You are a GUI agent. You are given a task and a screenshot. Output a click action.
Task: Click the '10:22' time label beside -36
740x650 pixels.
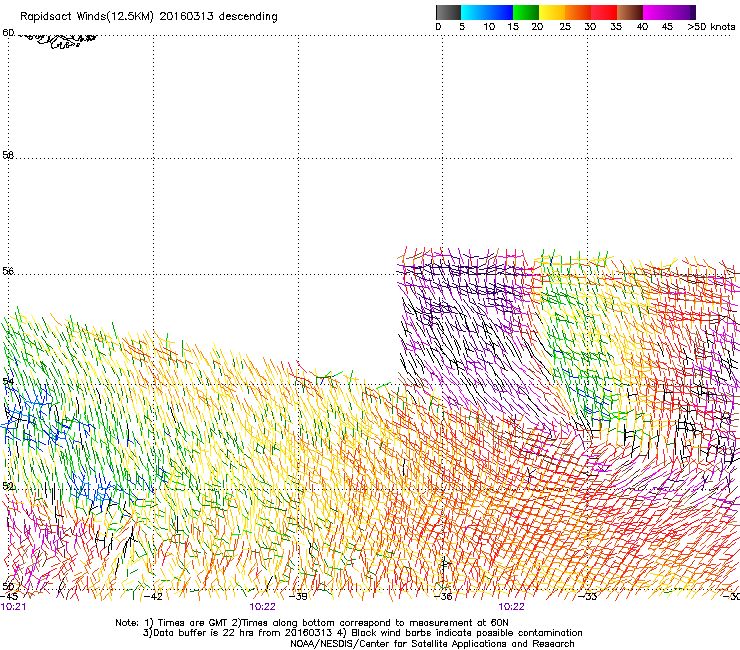(512, 607)
